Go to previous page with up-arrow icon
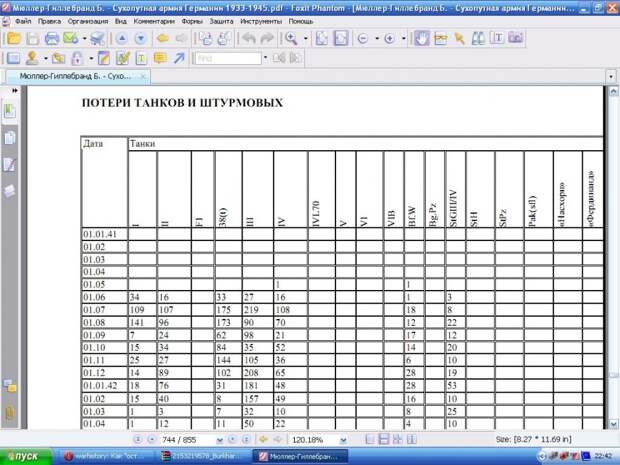This screenshot has height=465, width=620. [122, 38]
